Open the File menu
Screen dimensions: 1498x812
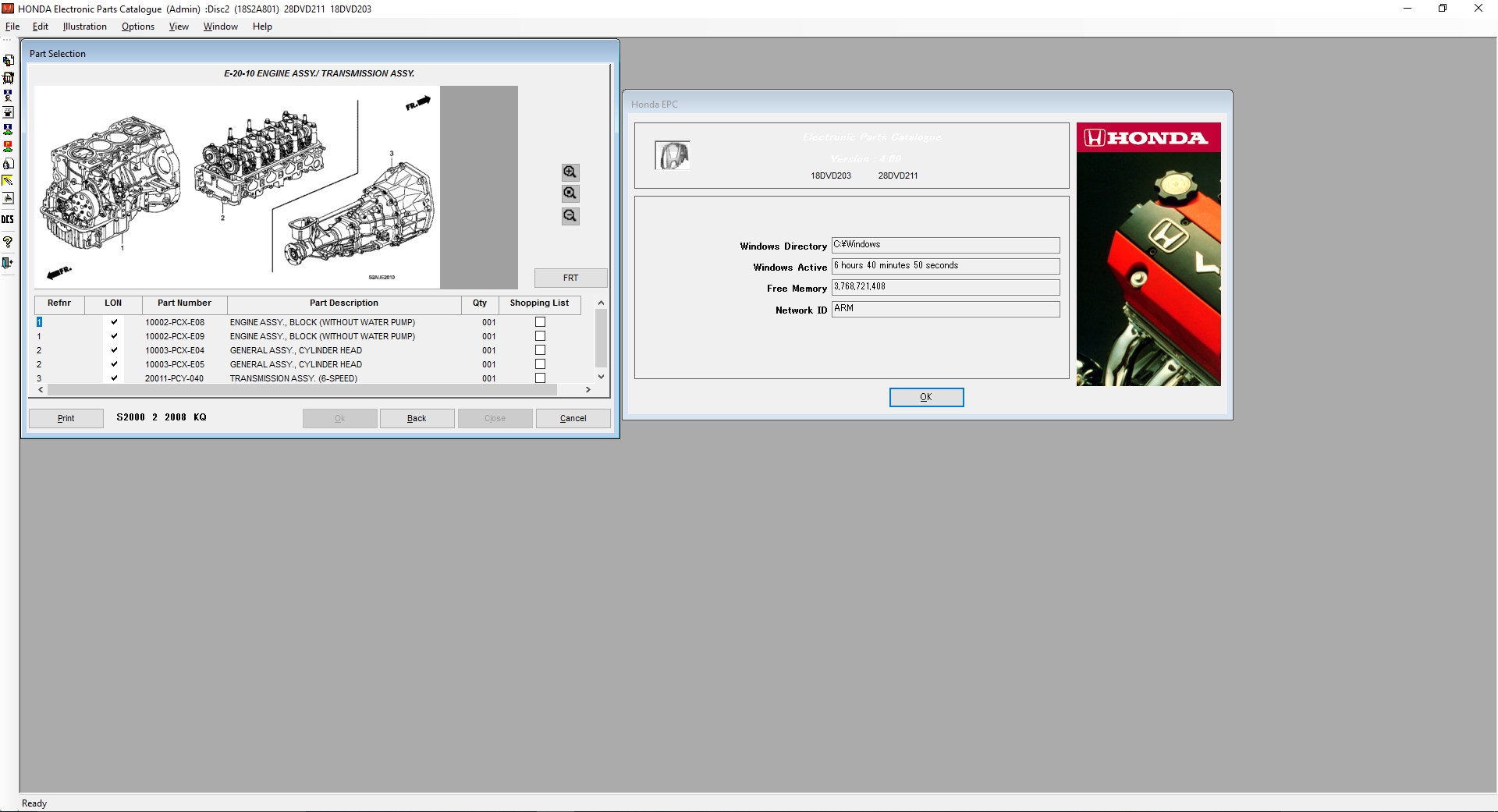click(x=12, y=27)
